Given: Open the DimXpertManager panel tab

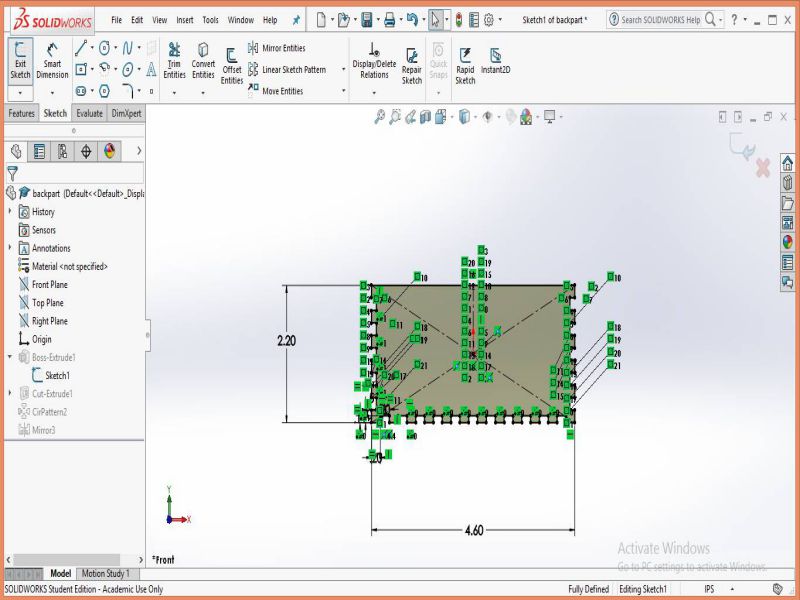Looking at the screenshot, I should point(86,151).
